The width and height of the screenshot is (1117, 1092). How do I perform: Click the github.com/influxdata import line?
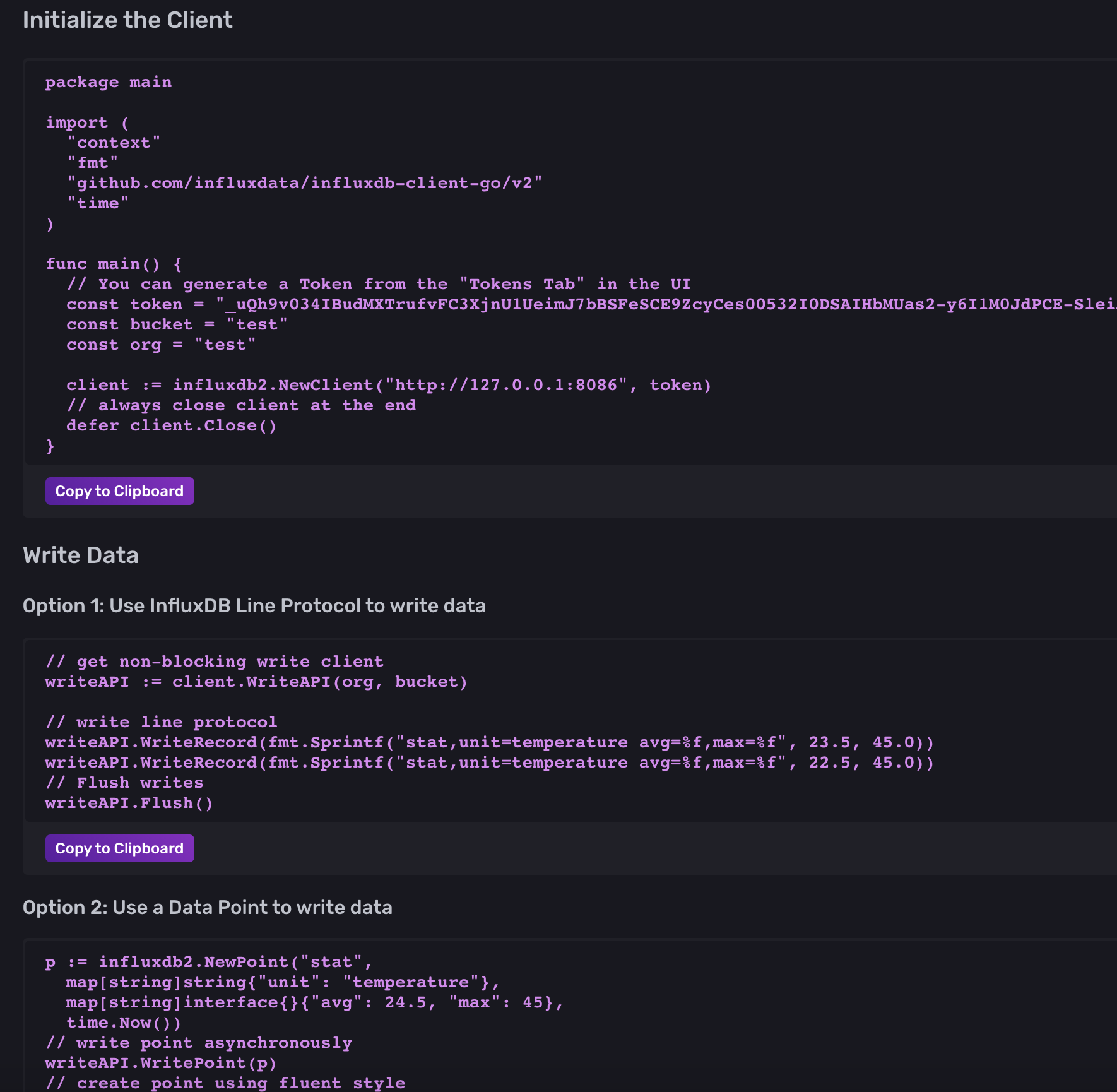tap(305, 183)
